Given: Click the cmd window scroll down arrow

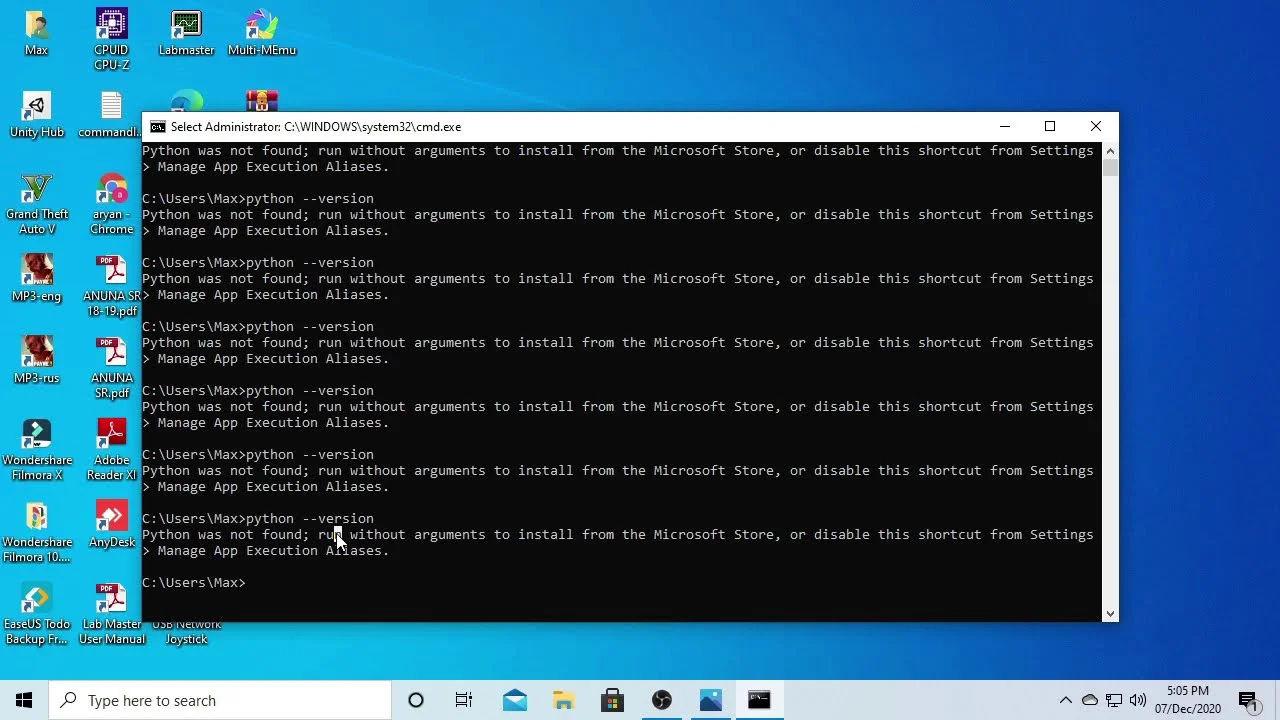Looking at the screenshot, I should click(1110, 613).
